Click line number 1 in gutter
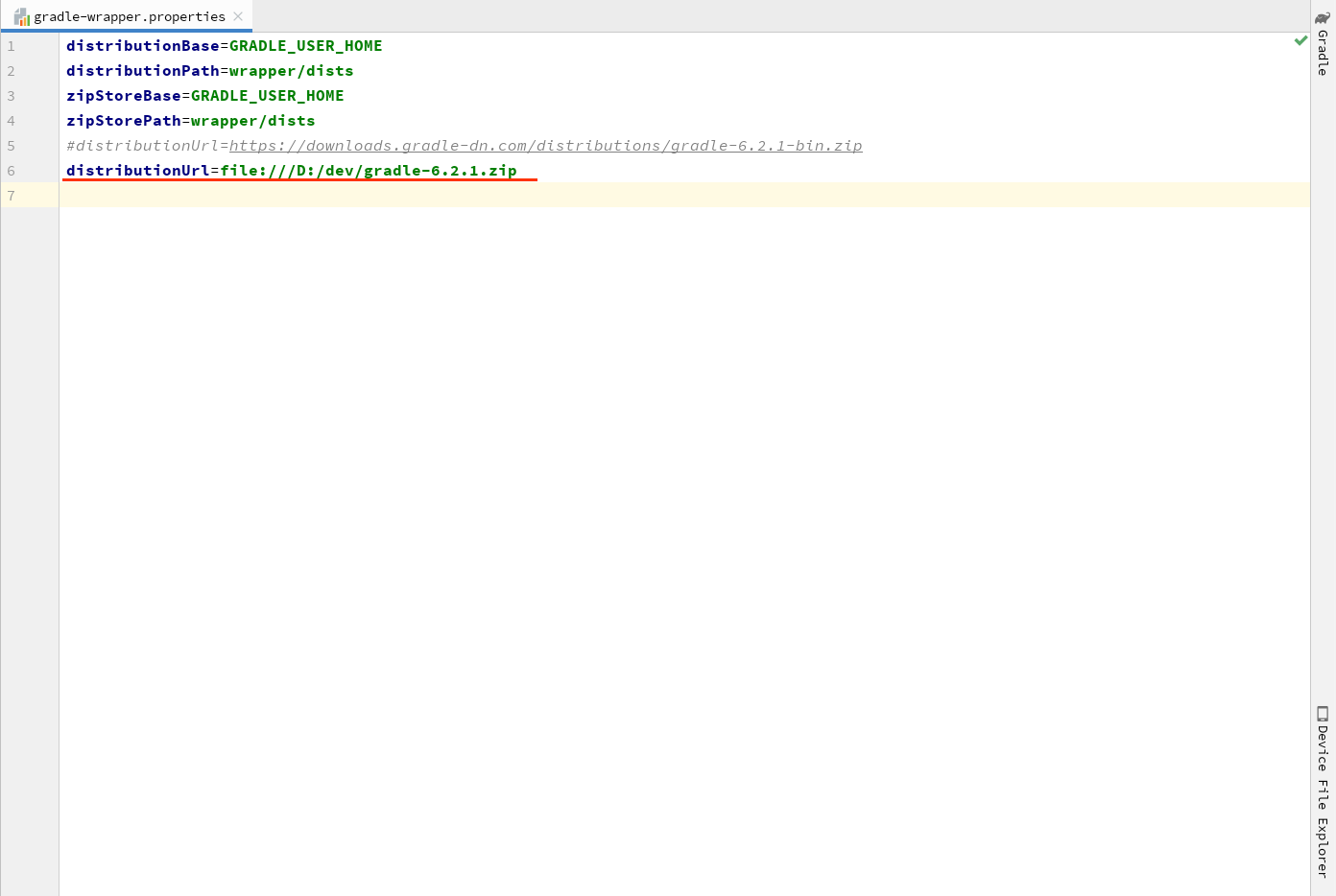This screenshot has width=1336, height=896. (x=11, y=46)
